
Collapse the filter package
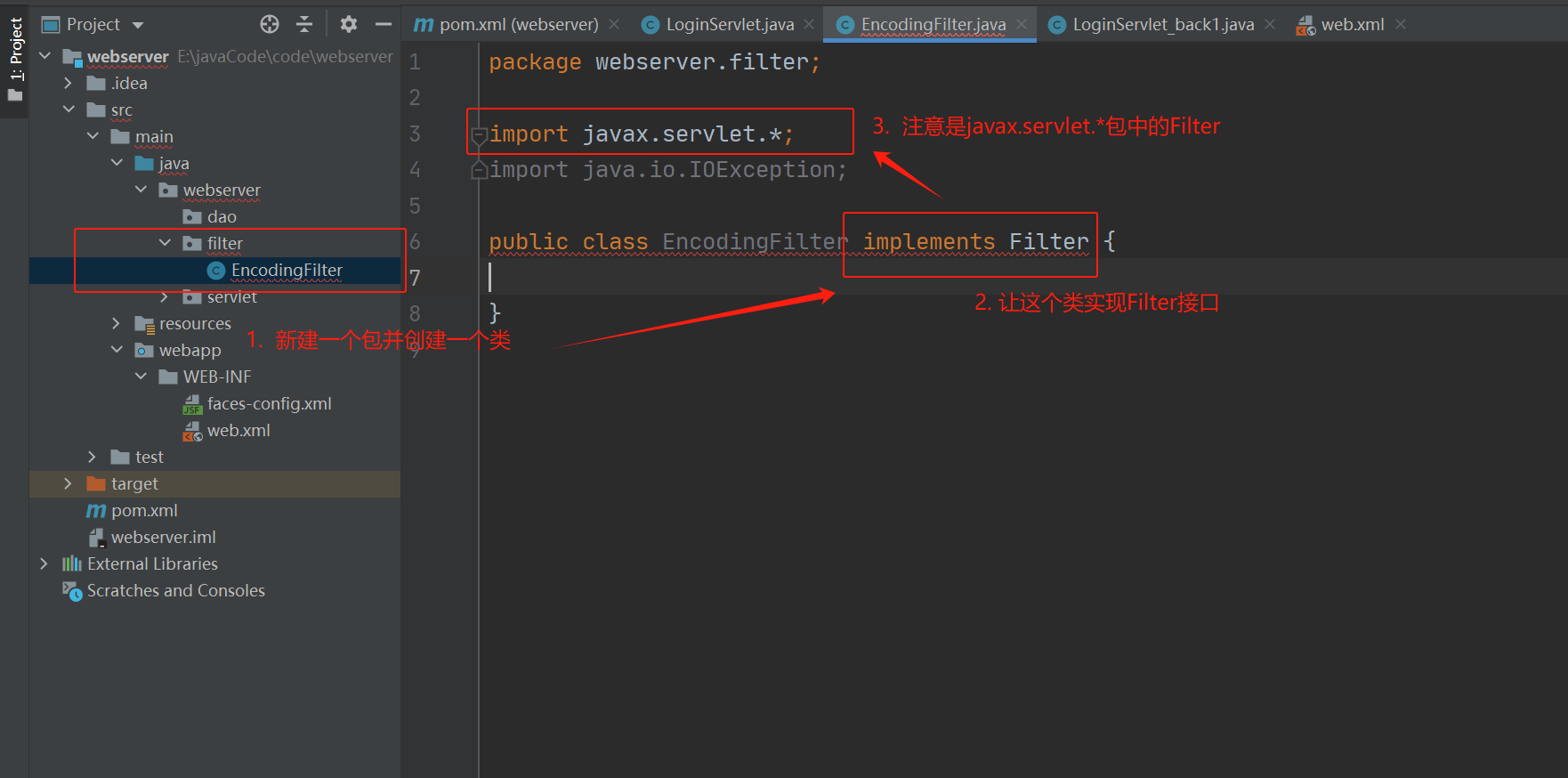[x=165, y=243]
